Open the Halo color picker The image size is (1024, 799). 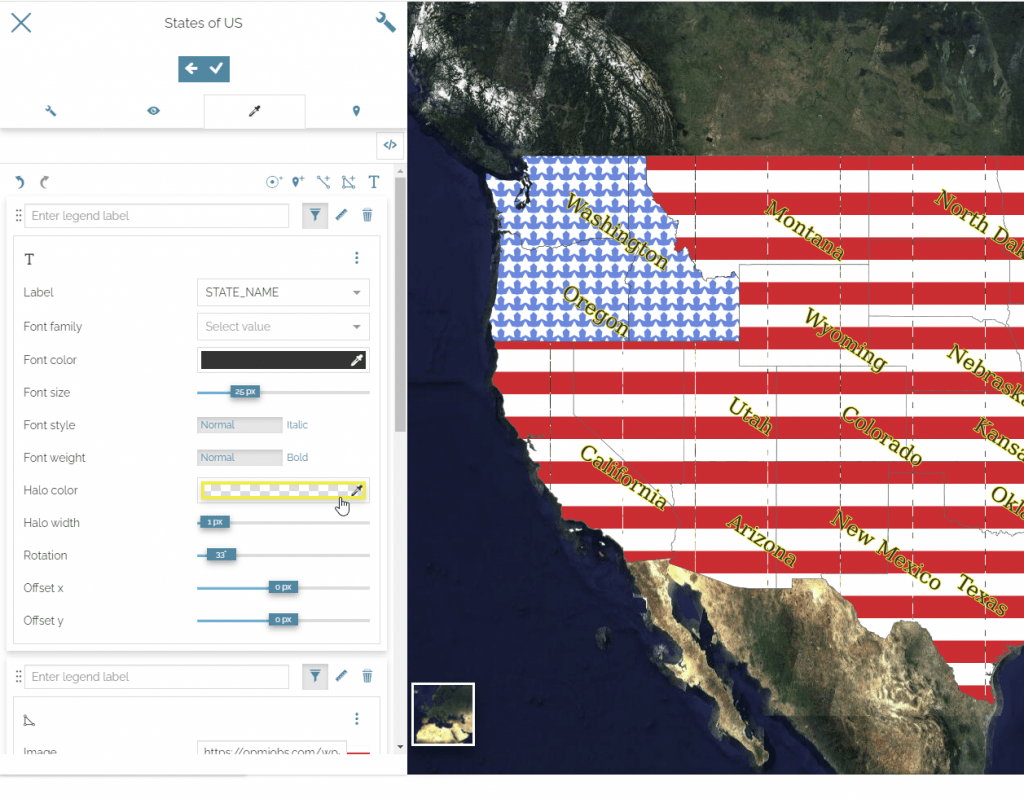point(283,490)
